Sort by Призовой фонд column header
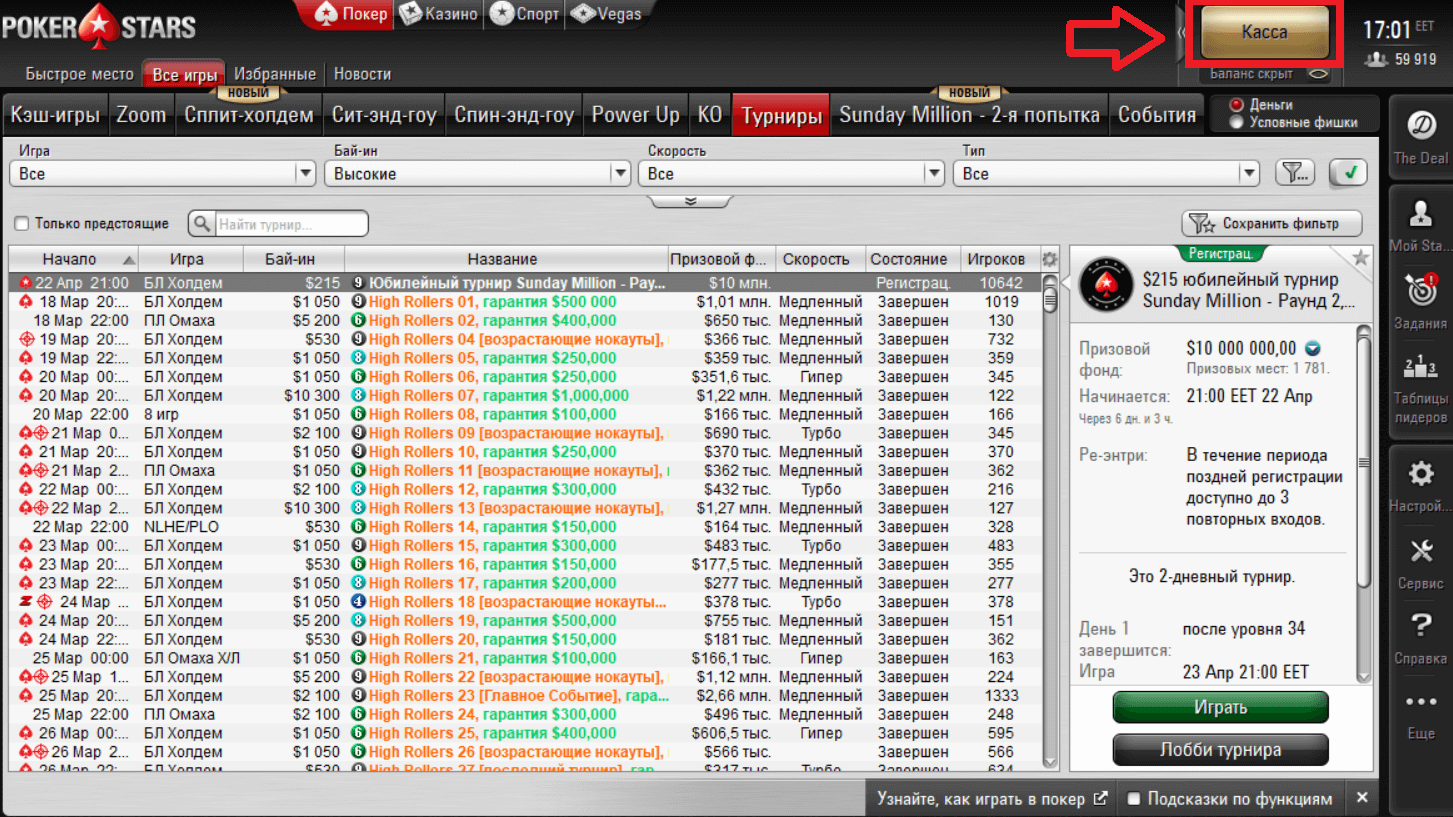 (721, 259)
